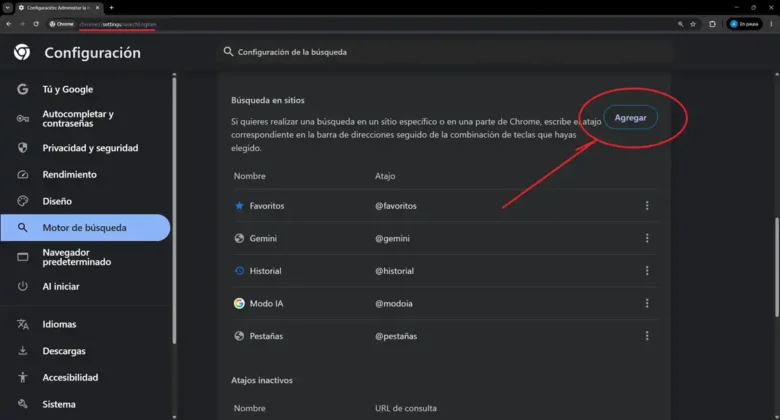Click the accessibility figure icon
The width and height of the screenshot is (780, 420).
click(22, 377)
